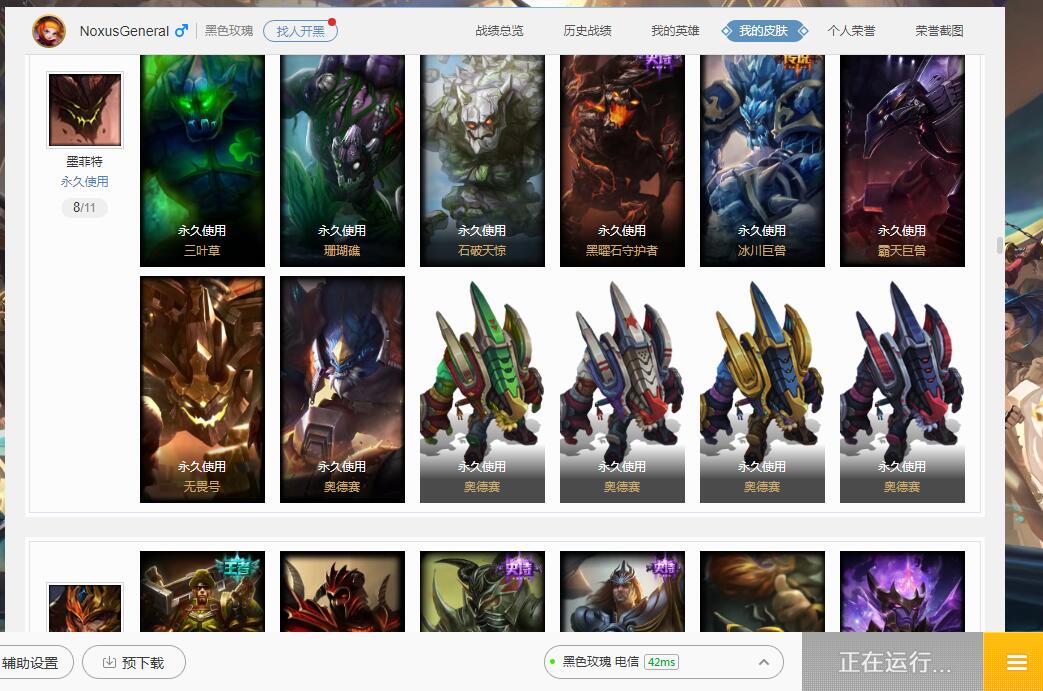The height and width of the screenshot is (691, 1043).
Task: Open the 无畏号 skin card
Action: click(x=202, y=389)
